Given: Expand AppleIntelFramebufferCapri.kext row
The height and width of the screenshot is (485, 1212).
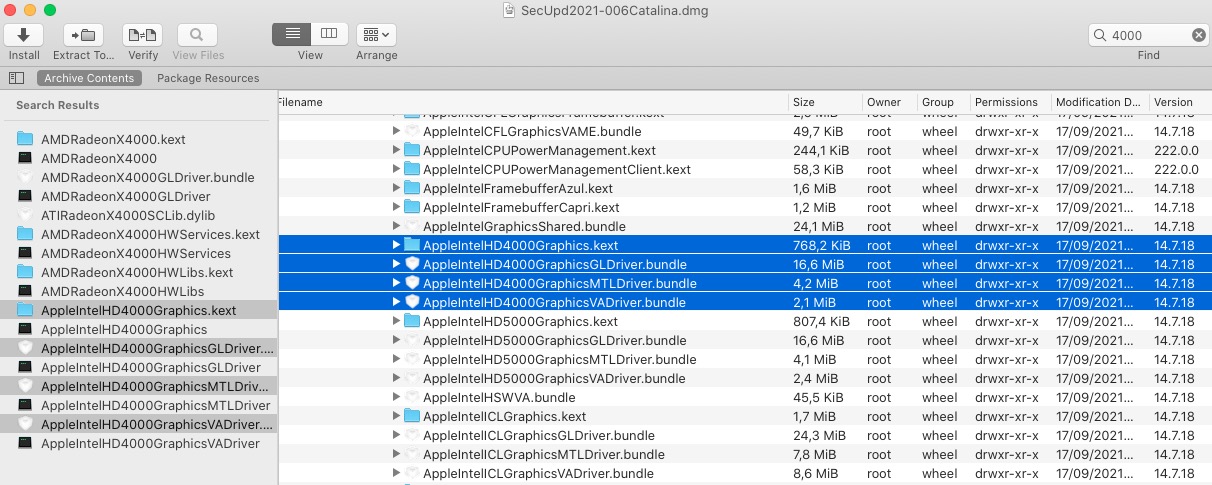Looking at the screenshot, I should click(x=396, y=207).
